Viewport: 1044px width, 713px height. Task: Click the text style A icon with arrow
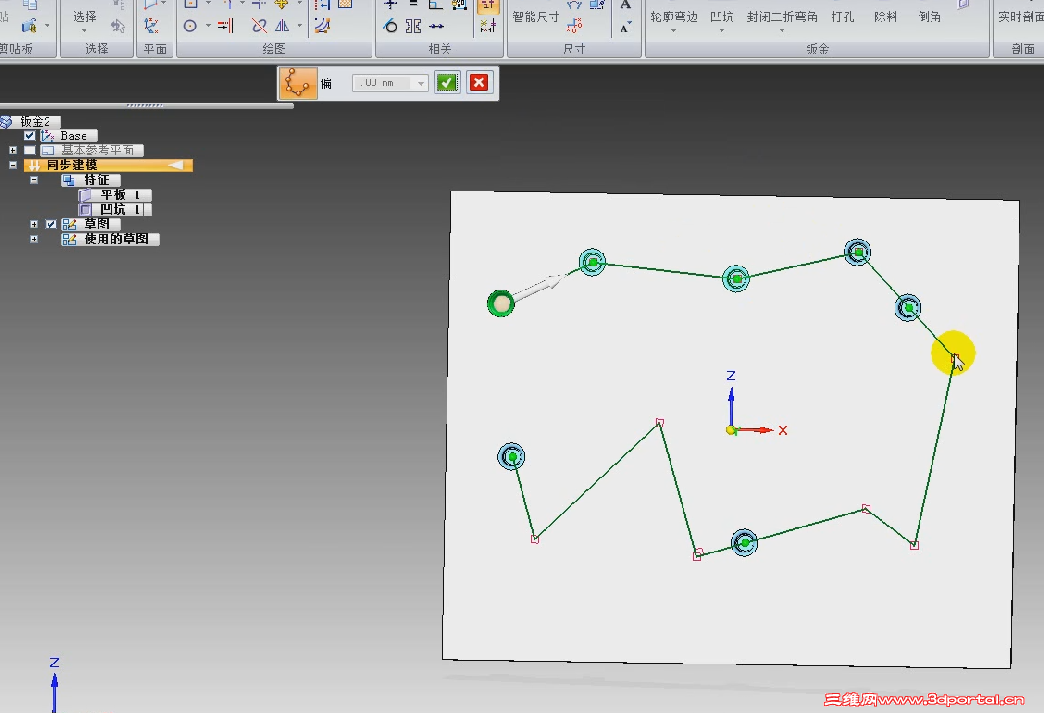[x=625, y=27]
